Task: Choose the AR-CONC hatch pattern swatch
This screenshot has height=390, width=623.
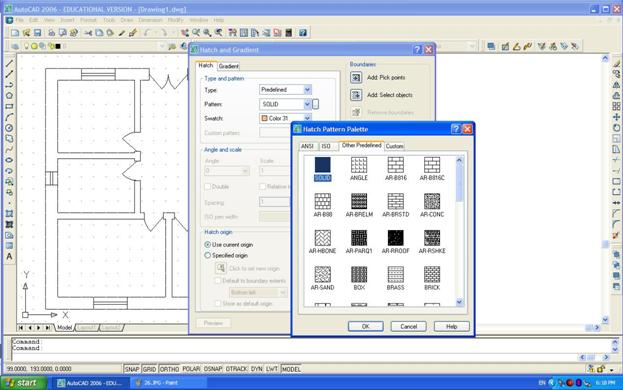Action: [432, 201]
